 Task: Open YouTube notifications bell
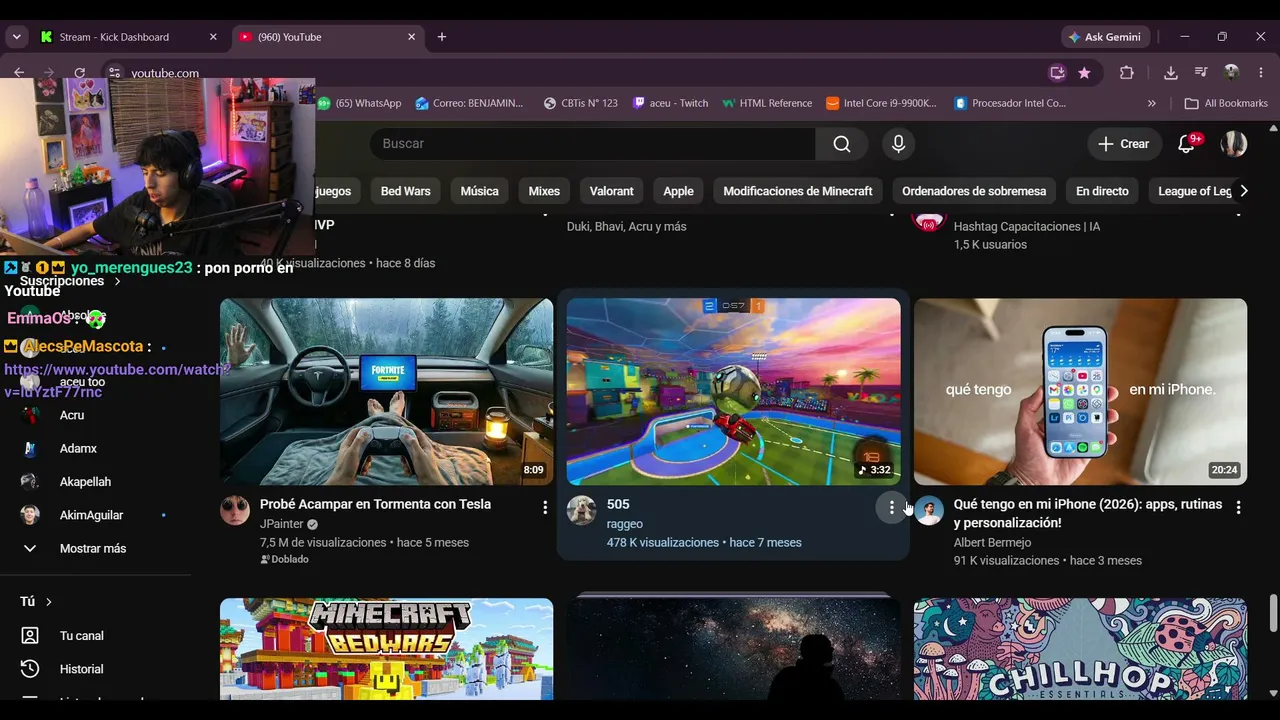click(x=1187, y=144)
